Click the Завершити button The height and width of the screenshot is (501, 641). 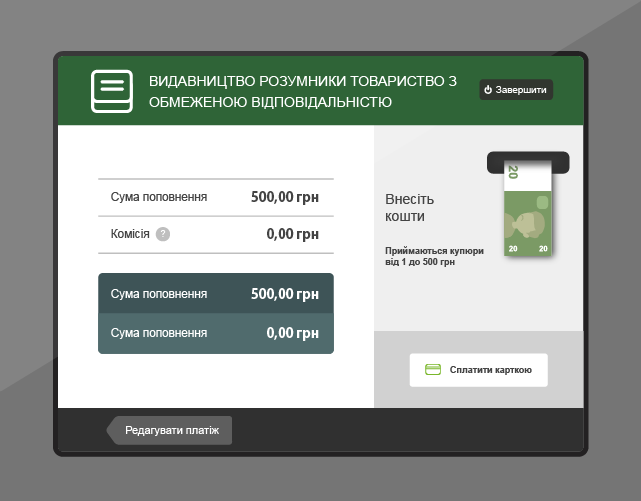[x=516, y=89]
